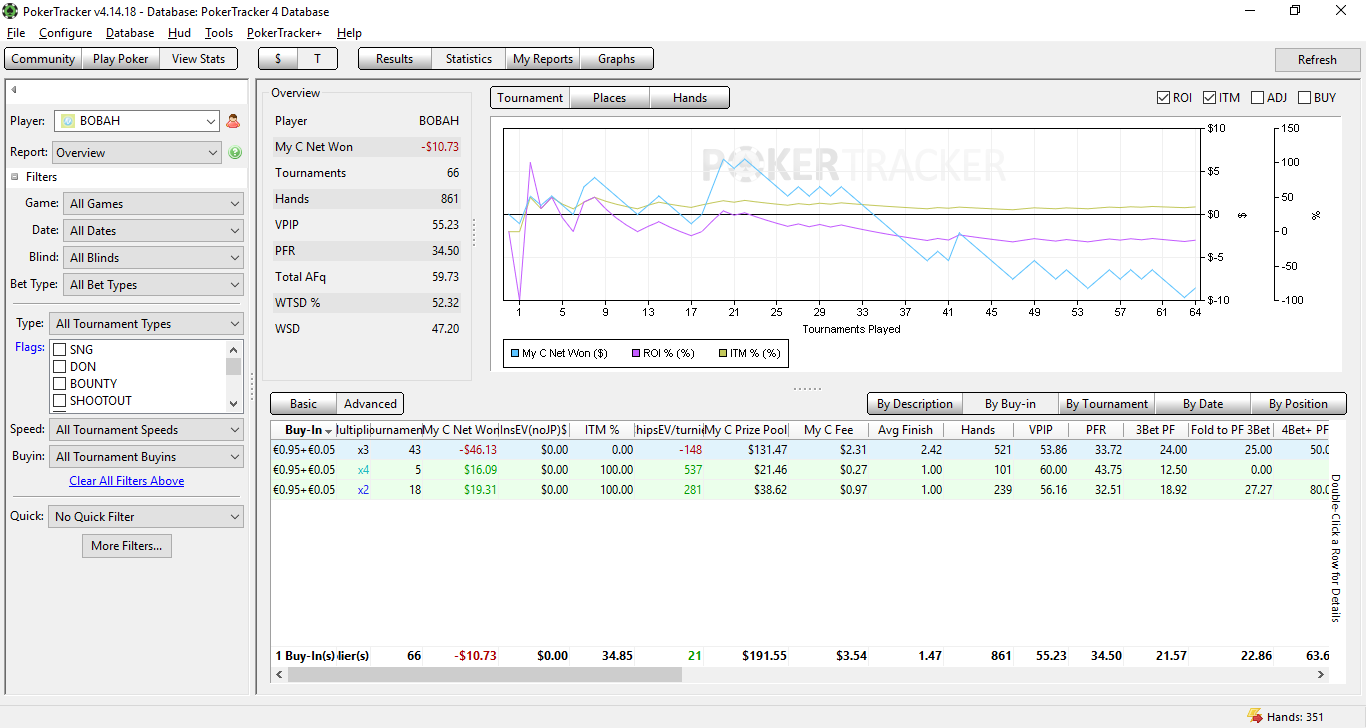Click the More Filters... button
Viewport: 1366px width, 728px height.
126,546
